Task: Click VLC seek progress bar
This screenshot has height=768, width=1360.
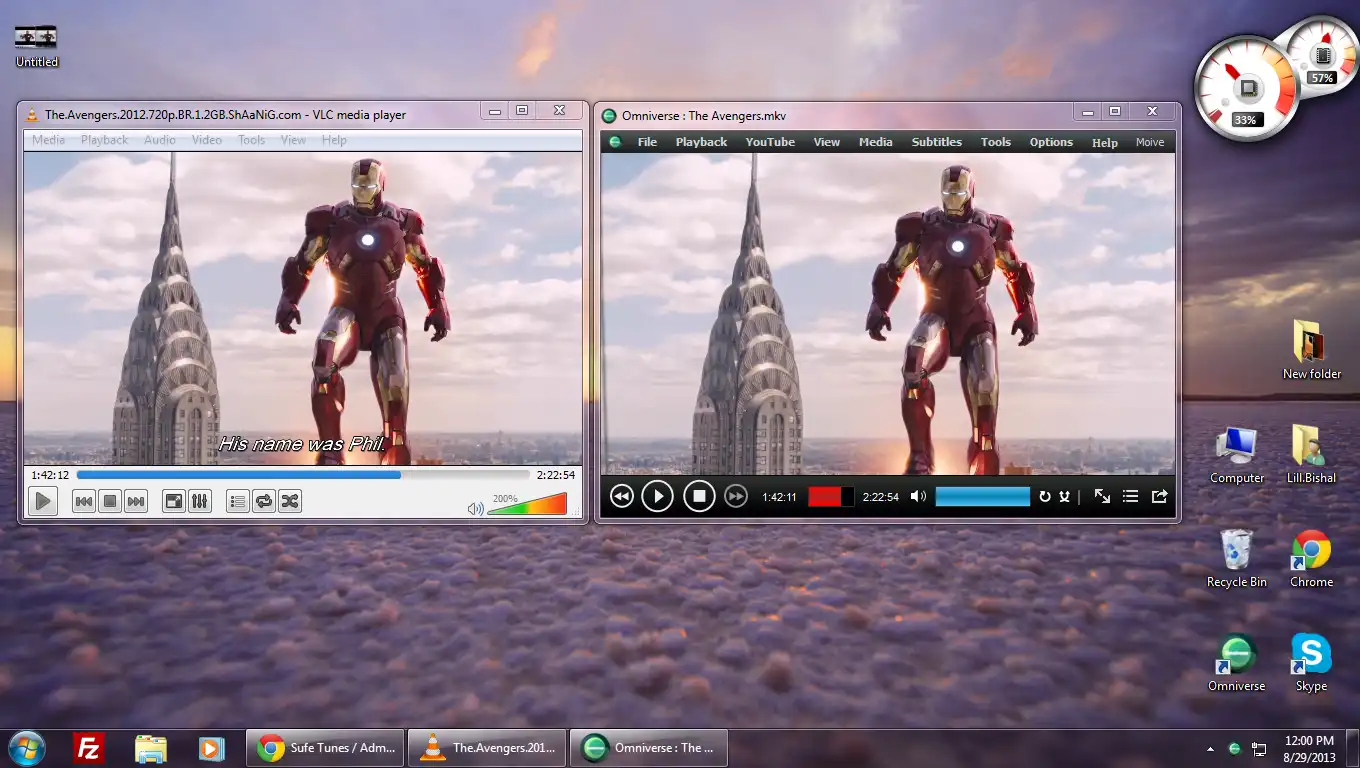Action: 303,475
